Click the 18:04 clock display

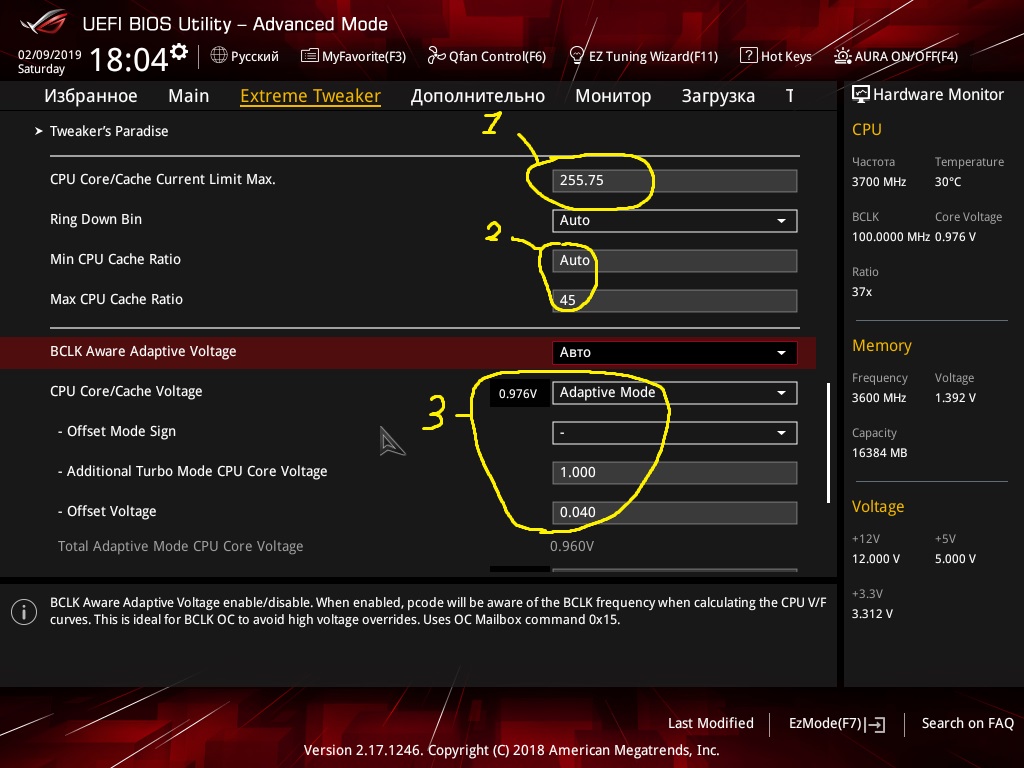129,59
